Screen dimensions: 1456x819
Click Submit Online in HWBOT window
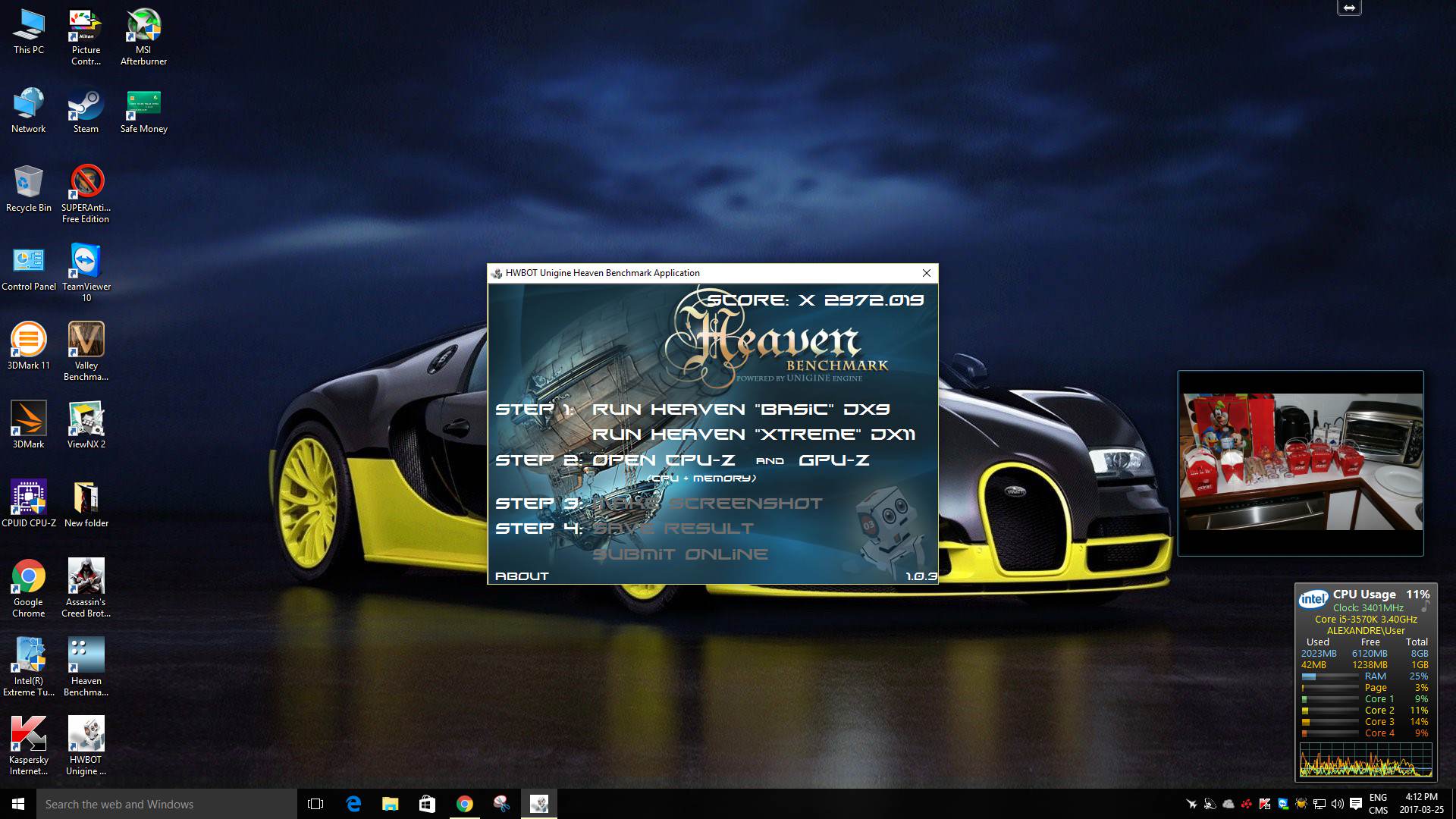tap(680, 554)
